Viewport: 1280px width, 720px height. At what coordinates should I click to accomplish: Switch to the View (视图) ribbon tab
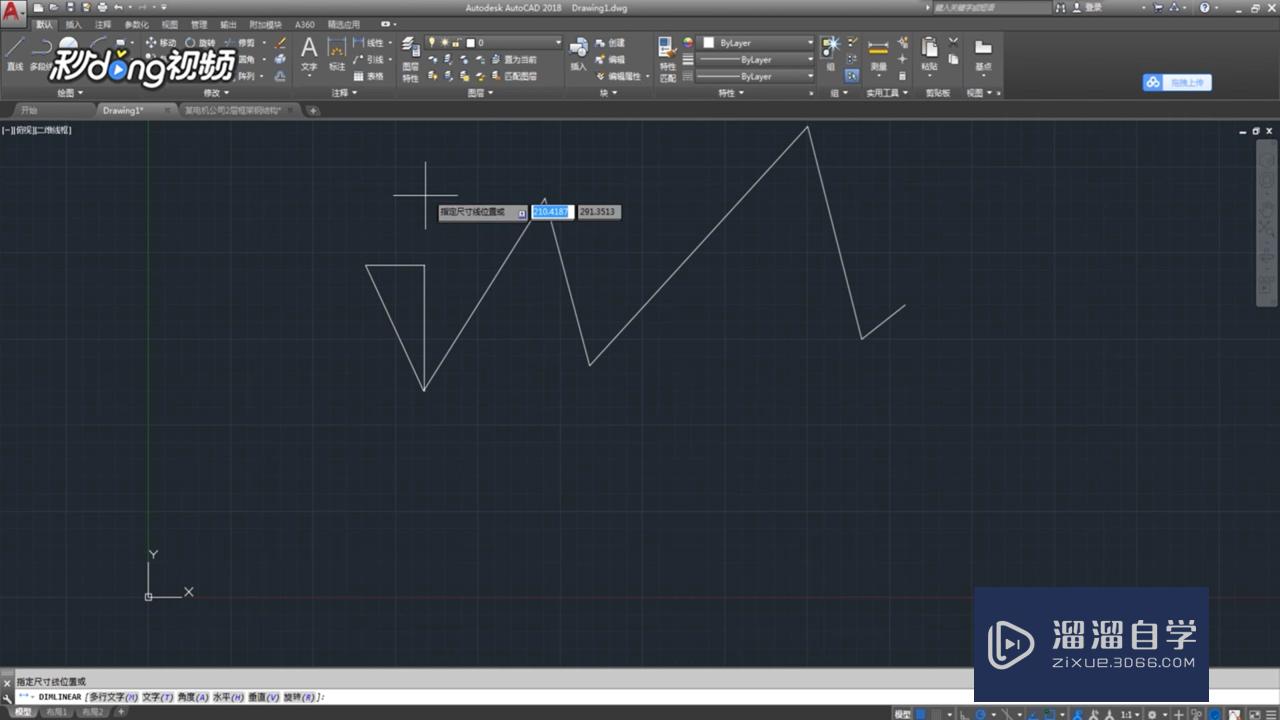170,24
